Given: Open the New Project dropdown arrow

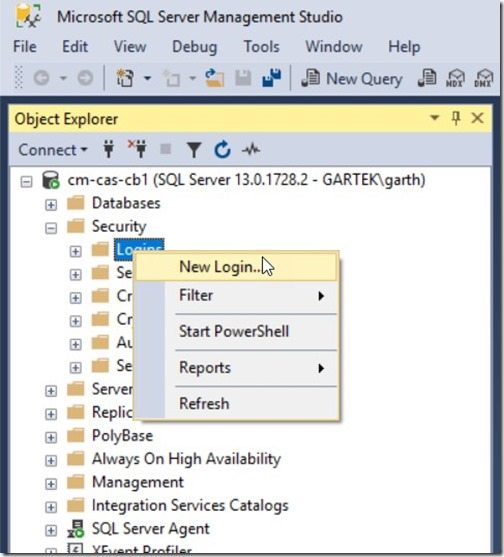Looking at the screenshot, I should 147,78.
